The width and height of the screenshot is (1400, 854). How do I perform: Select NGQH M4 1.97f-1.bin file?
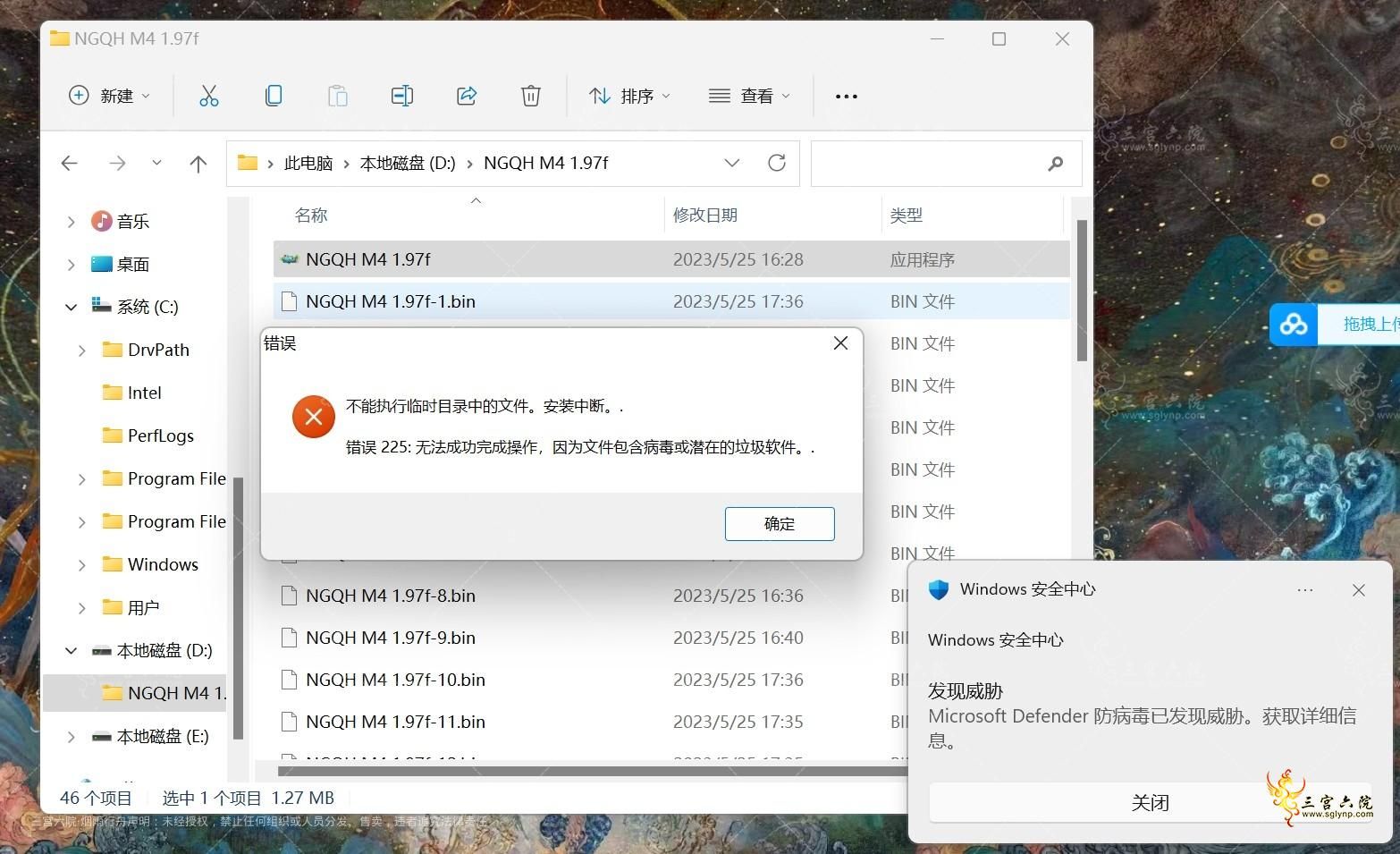[671, 301]
